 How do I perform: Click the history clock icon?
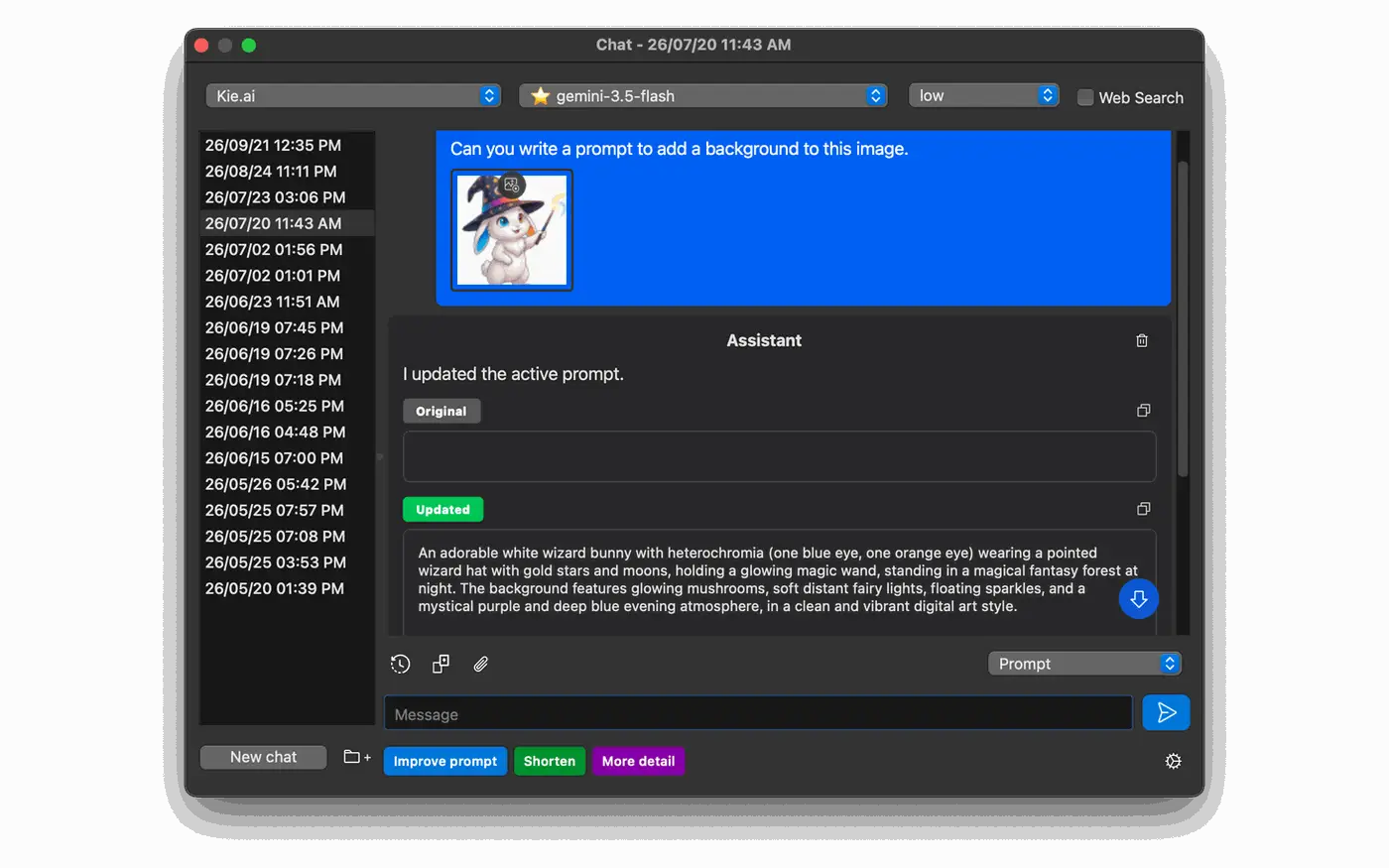[x=400, y=664]
